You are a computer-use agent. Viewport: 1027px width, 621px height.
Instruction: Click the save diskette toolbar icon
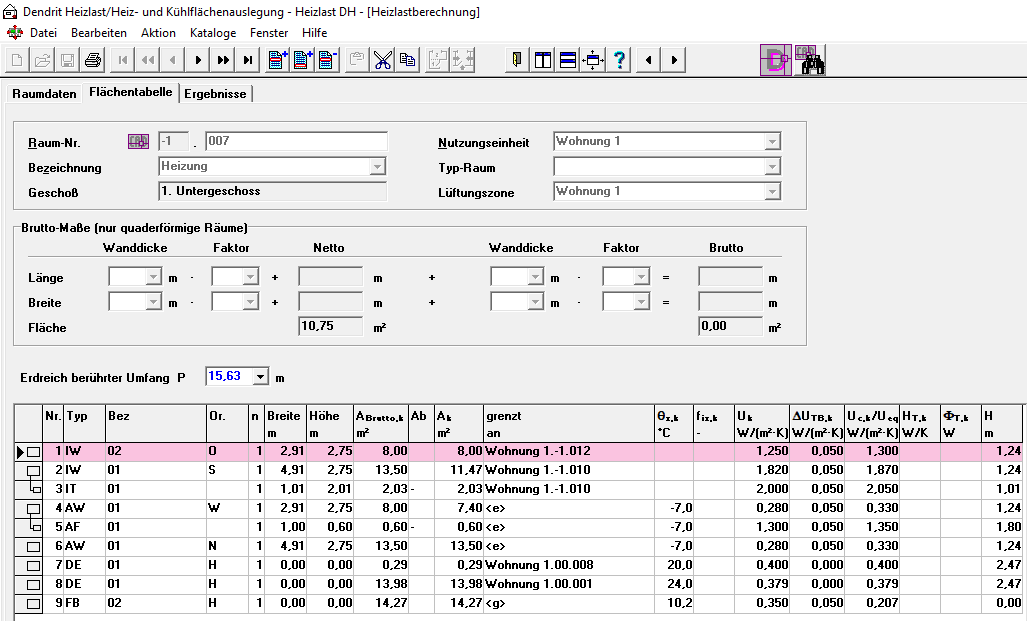67,60
